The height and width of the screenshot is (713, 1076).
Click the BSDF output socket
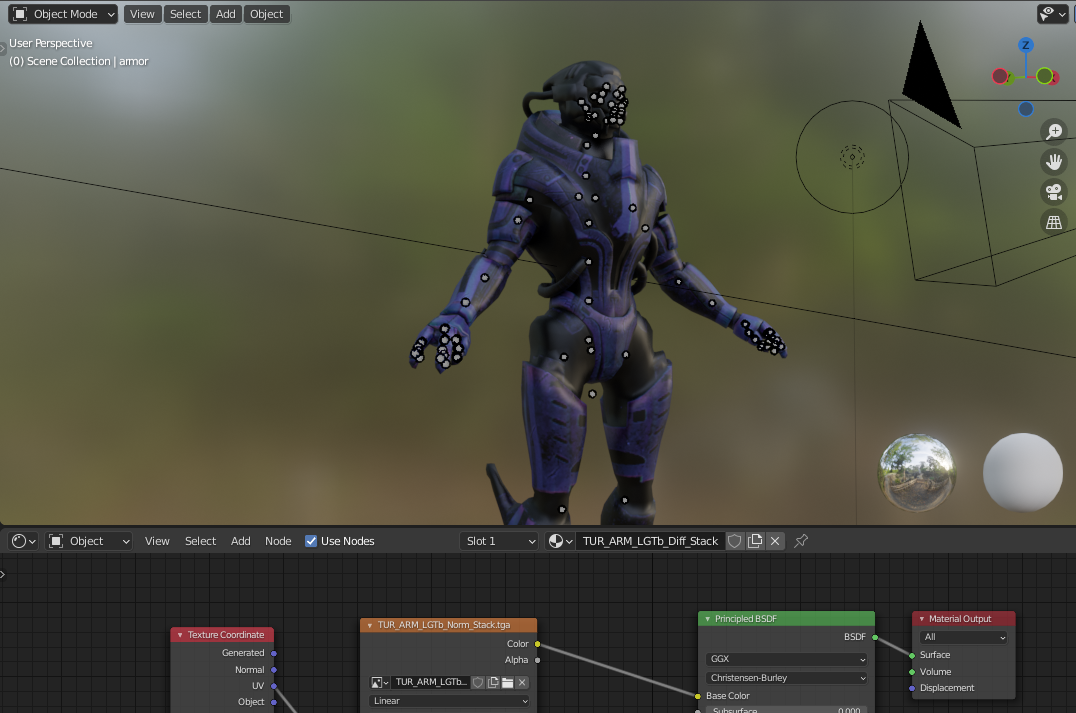pos(875,638)
